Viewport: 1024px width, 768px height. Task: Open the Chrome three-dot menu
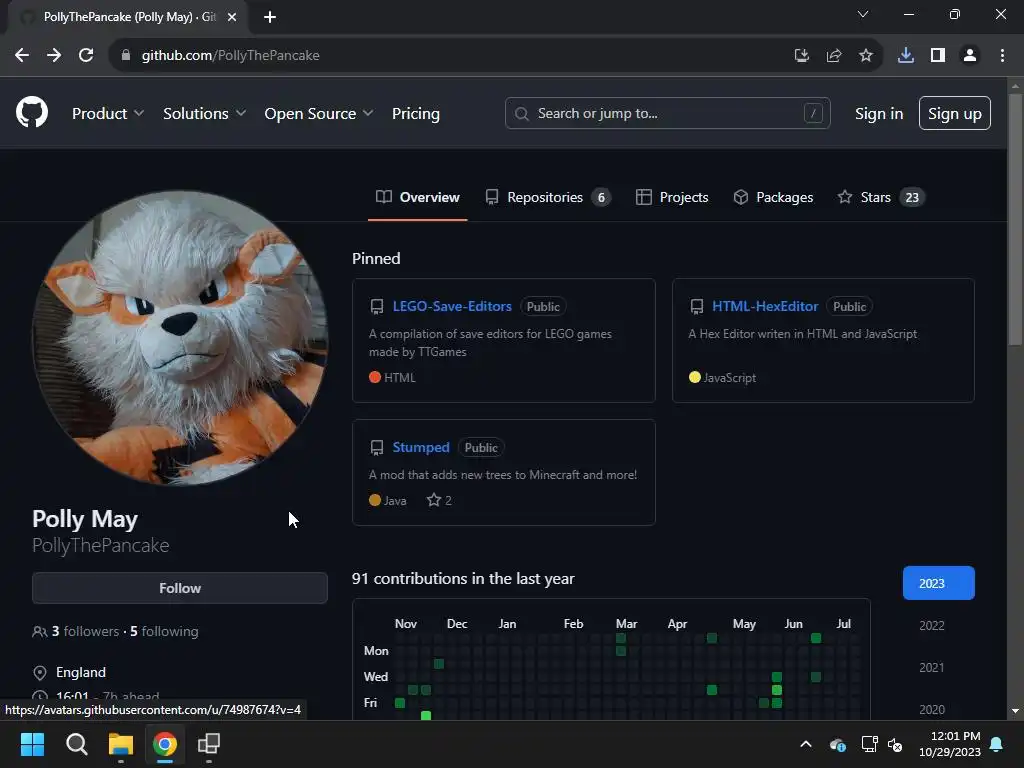click(1002, 56)
